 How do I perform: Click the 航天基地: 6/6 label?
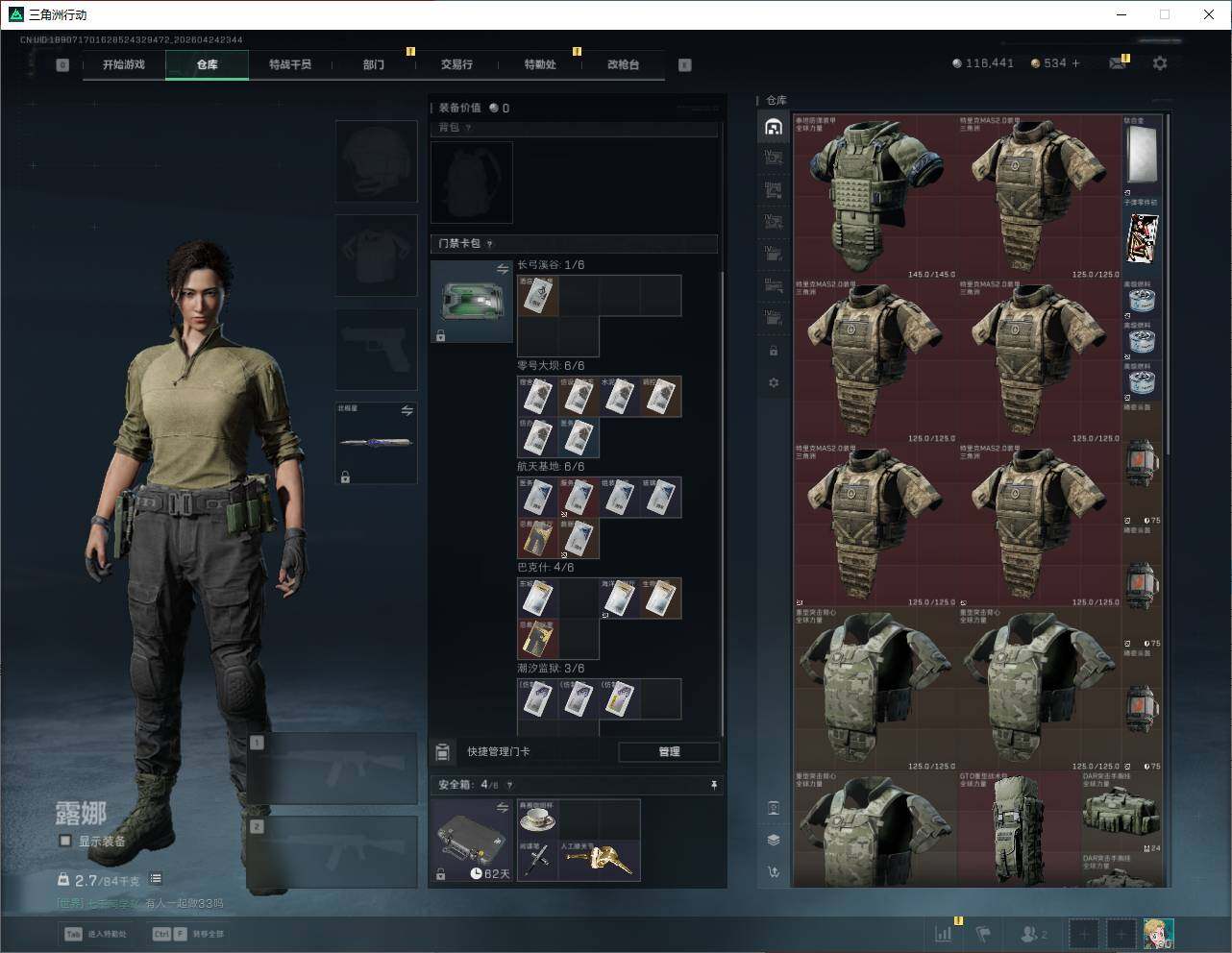point(551,467)
